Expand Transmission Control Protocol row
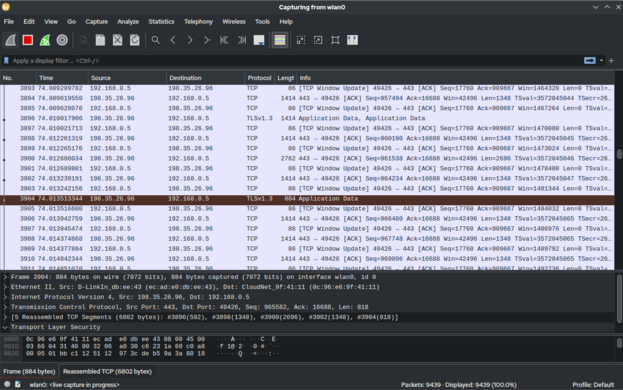The width and height of the screenshot is (623, 390). pyautogui.click(x=5, y=307)
